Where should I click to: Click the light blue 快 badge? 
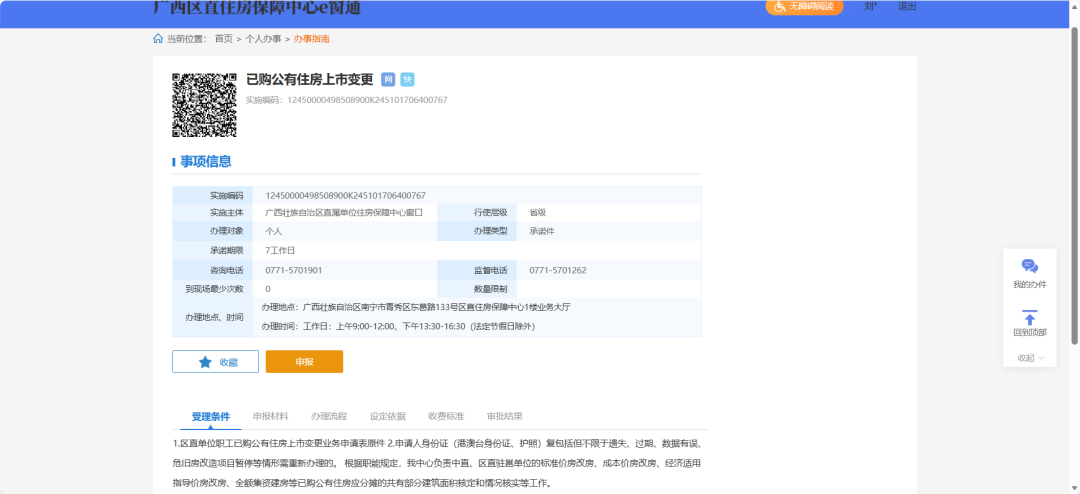click(x=407, y=80)
